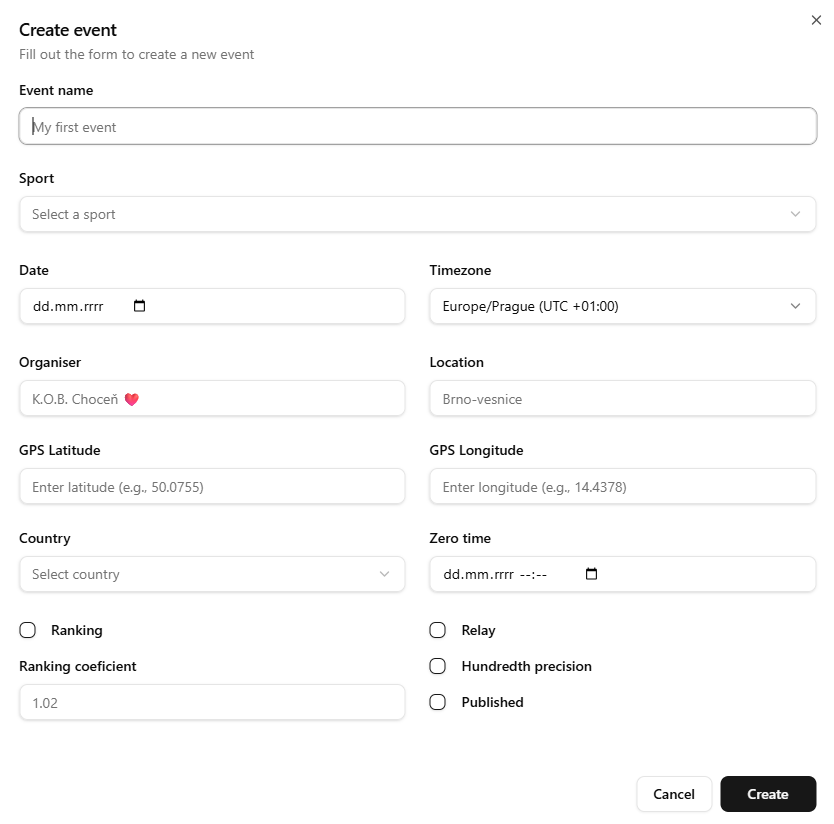Screen dimensions: 834x824
Task: Click the Sport dropdown chevron
Action: pos(796,214)
